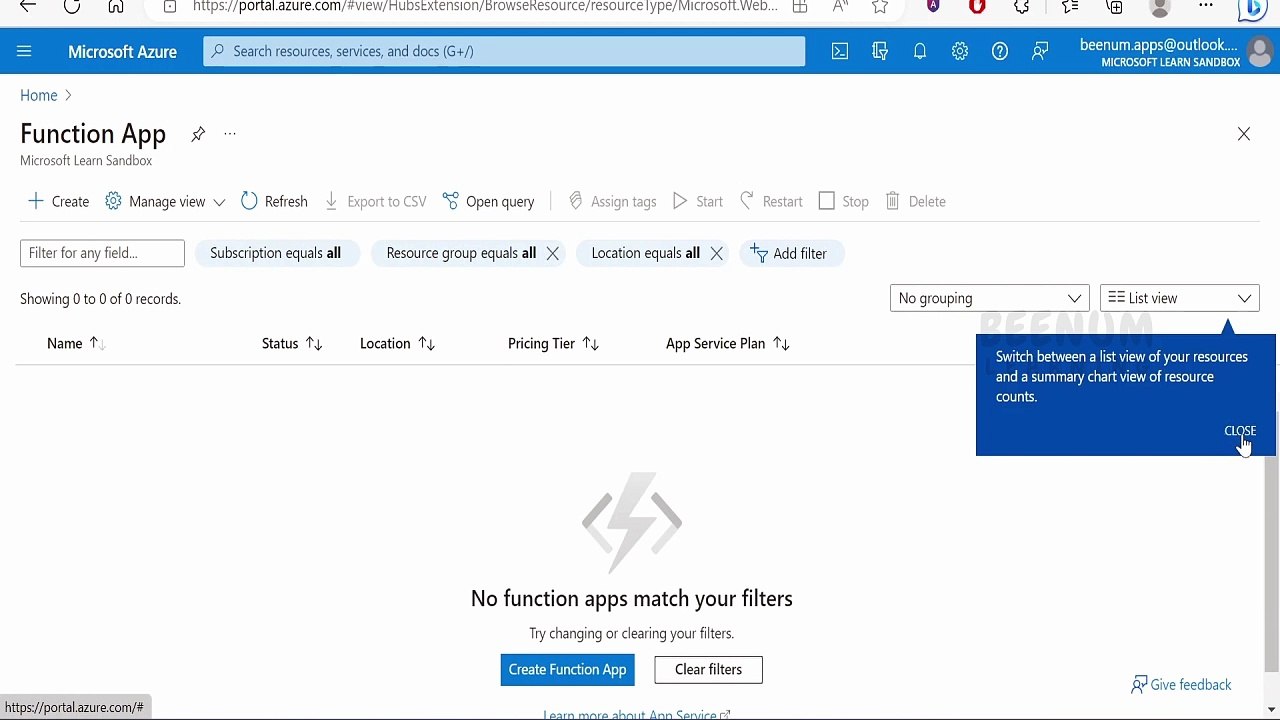Open the Help question mark icon
This screenshot has height=720, width=1280.
[x=1000, y=51]
